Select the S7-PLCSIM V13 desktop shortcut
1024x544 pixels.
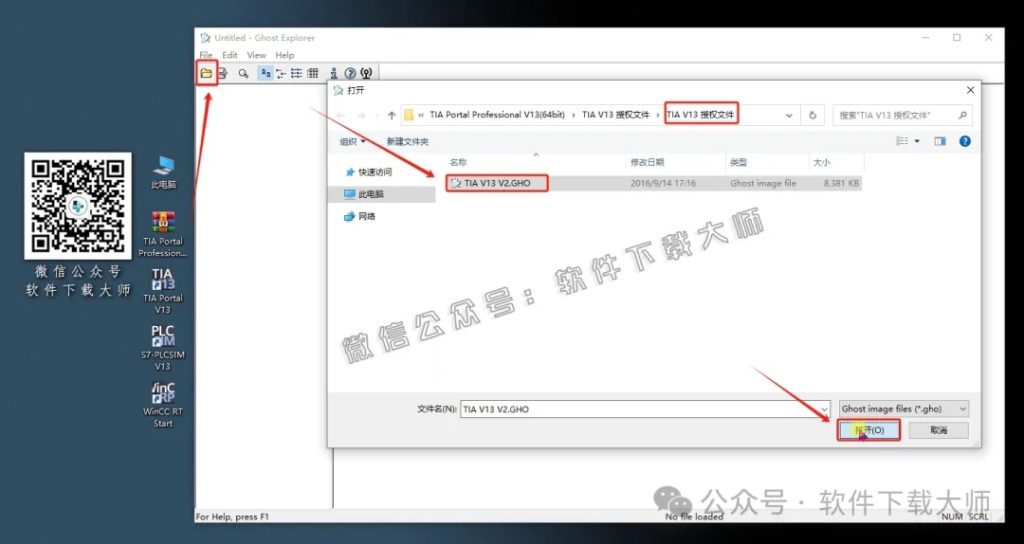163,348
